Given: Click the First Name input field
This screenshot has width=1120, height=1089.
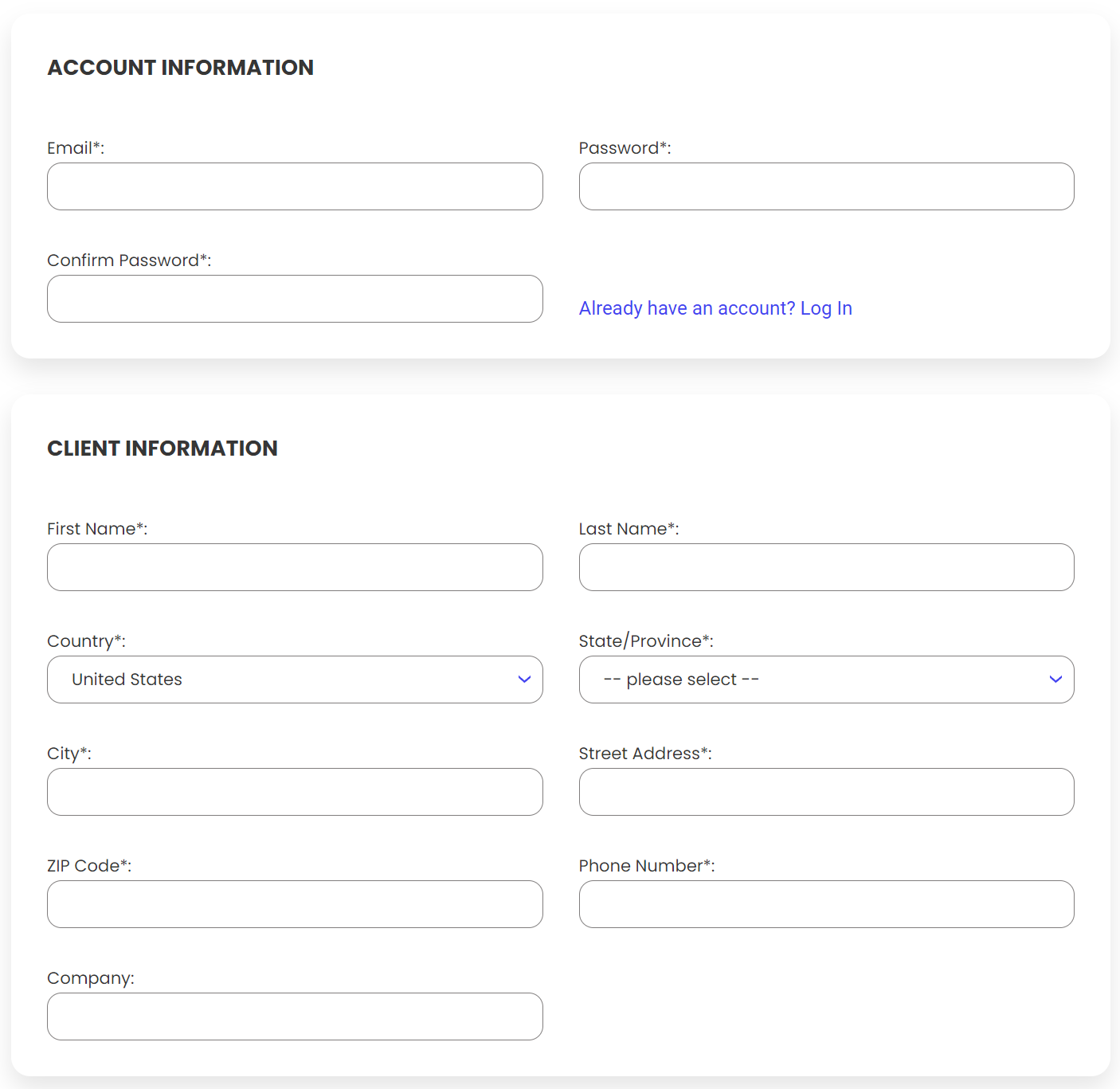Looking at the screenshot, I should click(x=295, y=567).
